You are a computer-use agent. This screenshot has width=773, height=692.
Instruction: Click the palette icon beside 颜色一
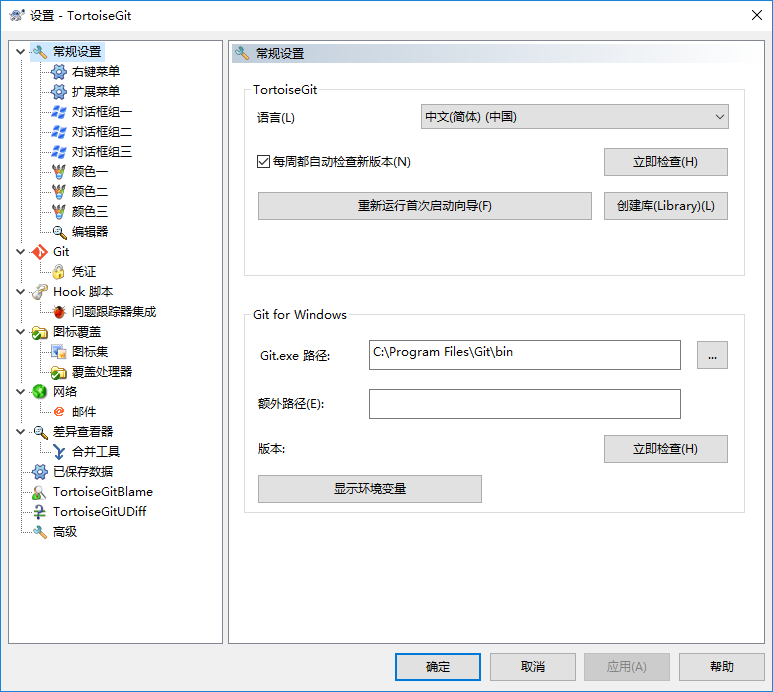(x=59, y=172)
